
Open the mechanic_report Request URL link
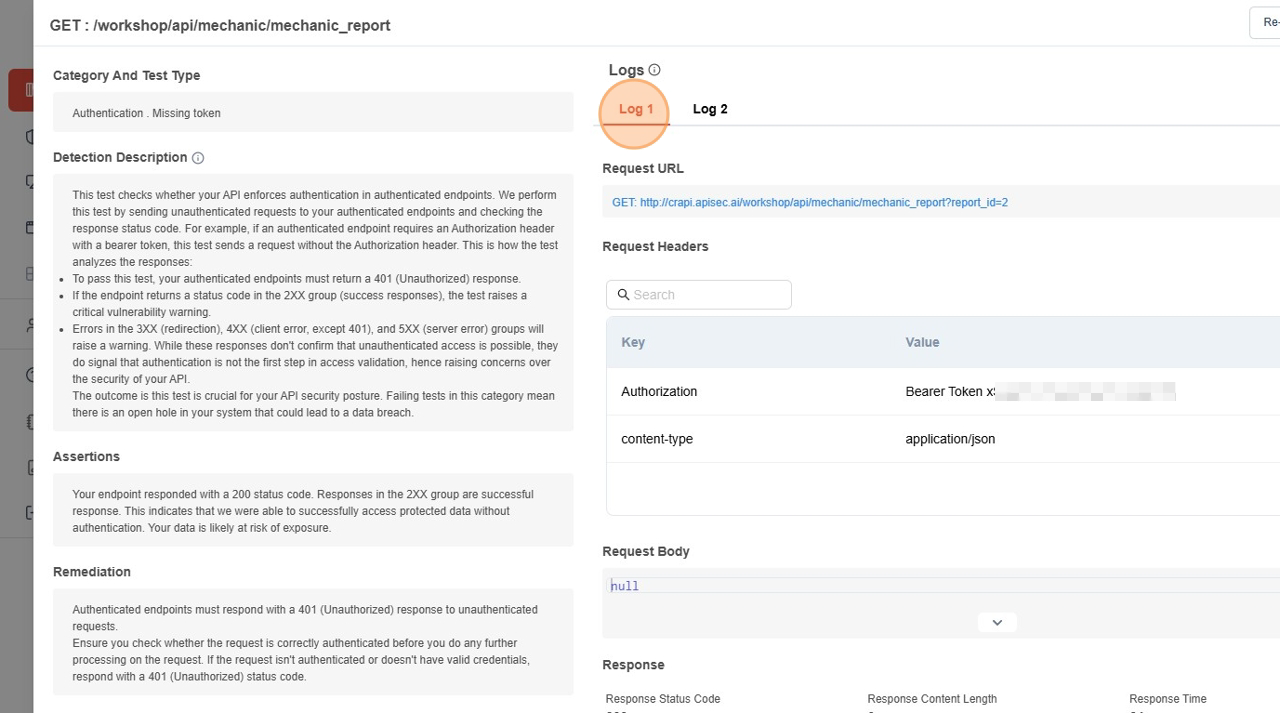point(809,202)
